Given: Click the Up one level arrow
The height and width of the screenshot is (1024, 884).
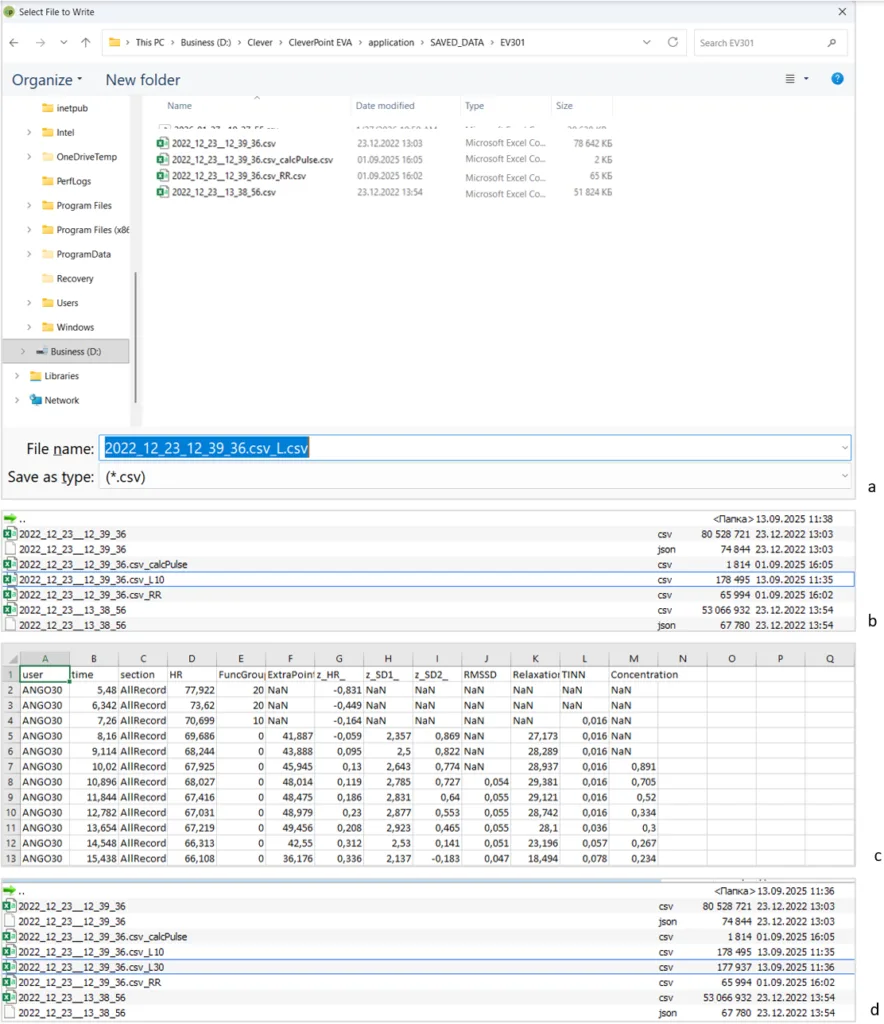Looking at the screenshot, I should pos(86,43).
